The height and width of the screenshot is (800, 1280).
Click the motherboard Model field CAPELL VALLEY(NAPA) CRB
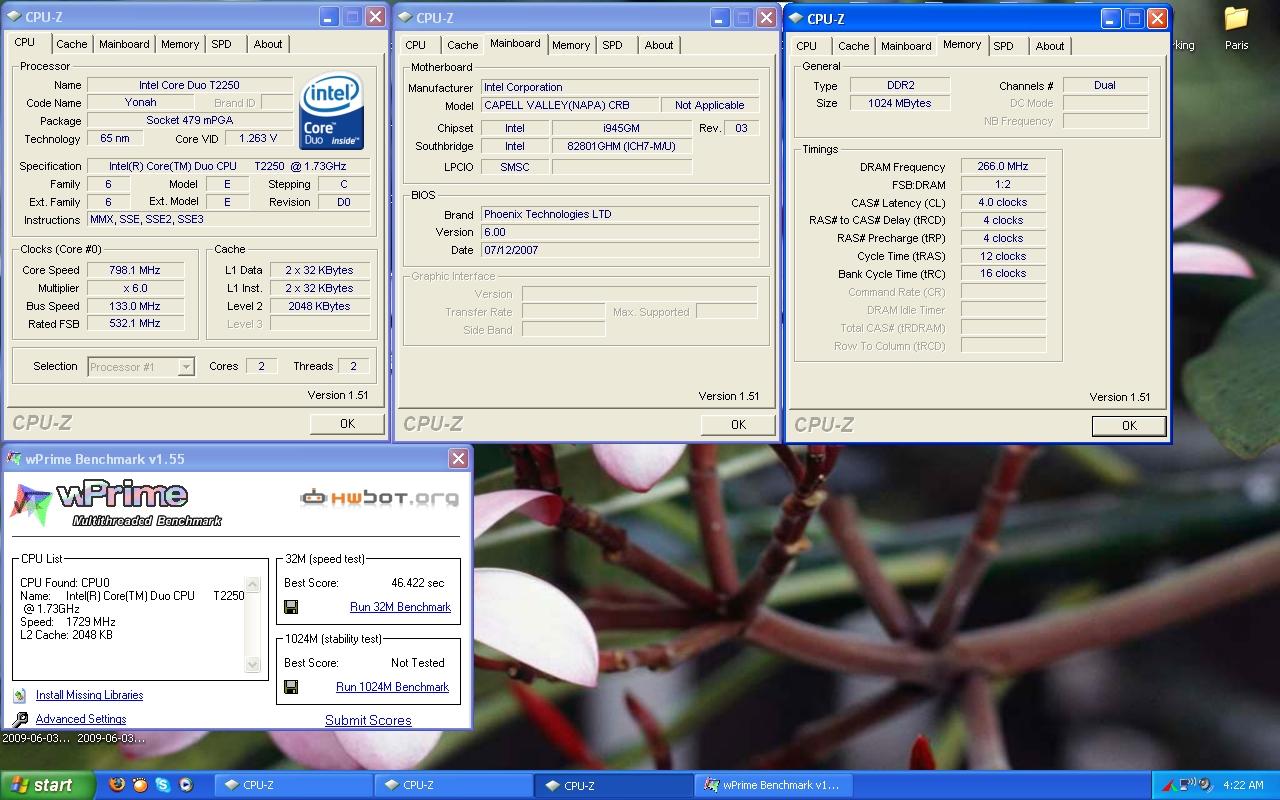(x=570, y=105)
